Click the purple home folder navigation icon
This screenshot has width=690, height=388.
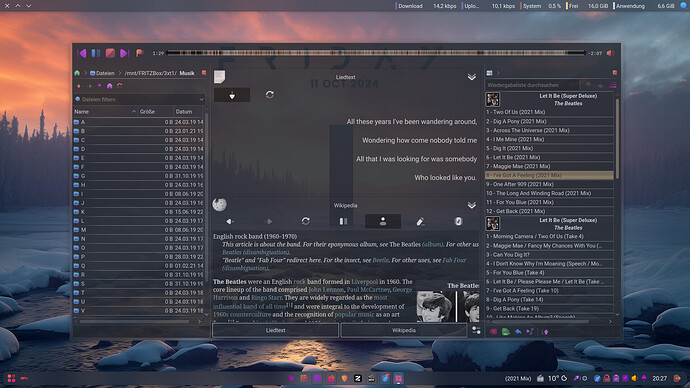click(x=110, y=86)
